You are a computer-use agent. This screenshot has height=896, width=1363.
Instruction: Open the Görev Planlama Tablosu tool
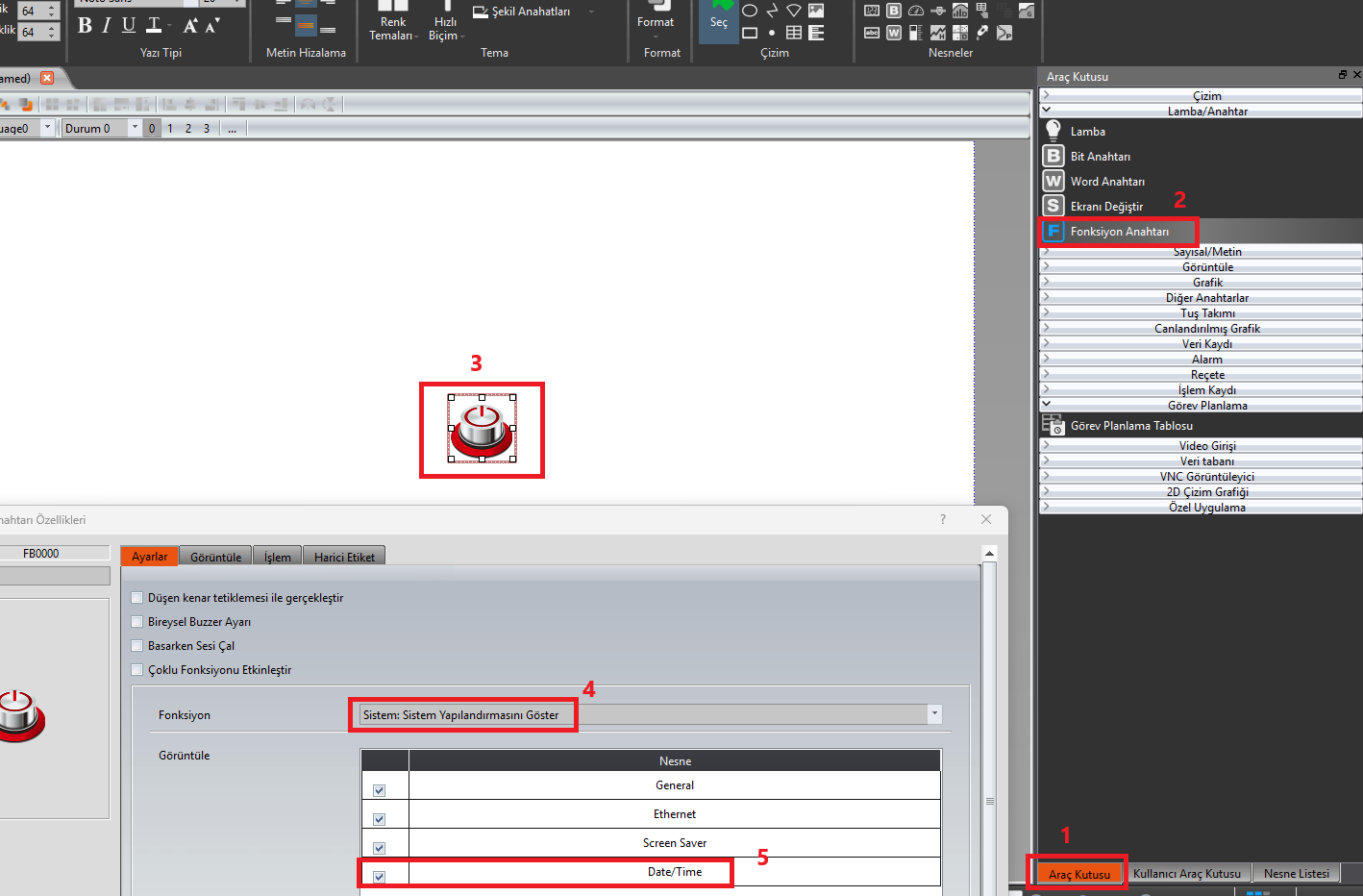[x=1053, y=425]
